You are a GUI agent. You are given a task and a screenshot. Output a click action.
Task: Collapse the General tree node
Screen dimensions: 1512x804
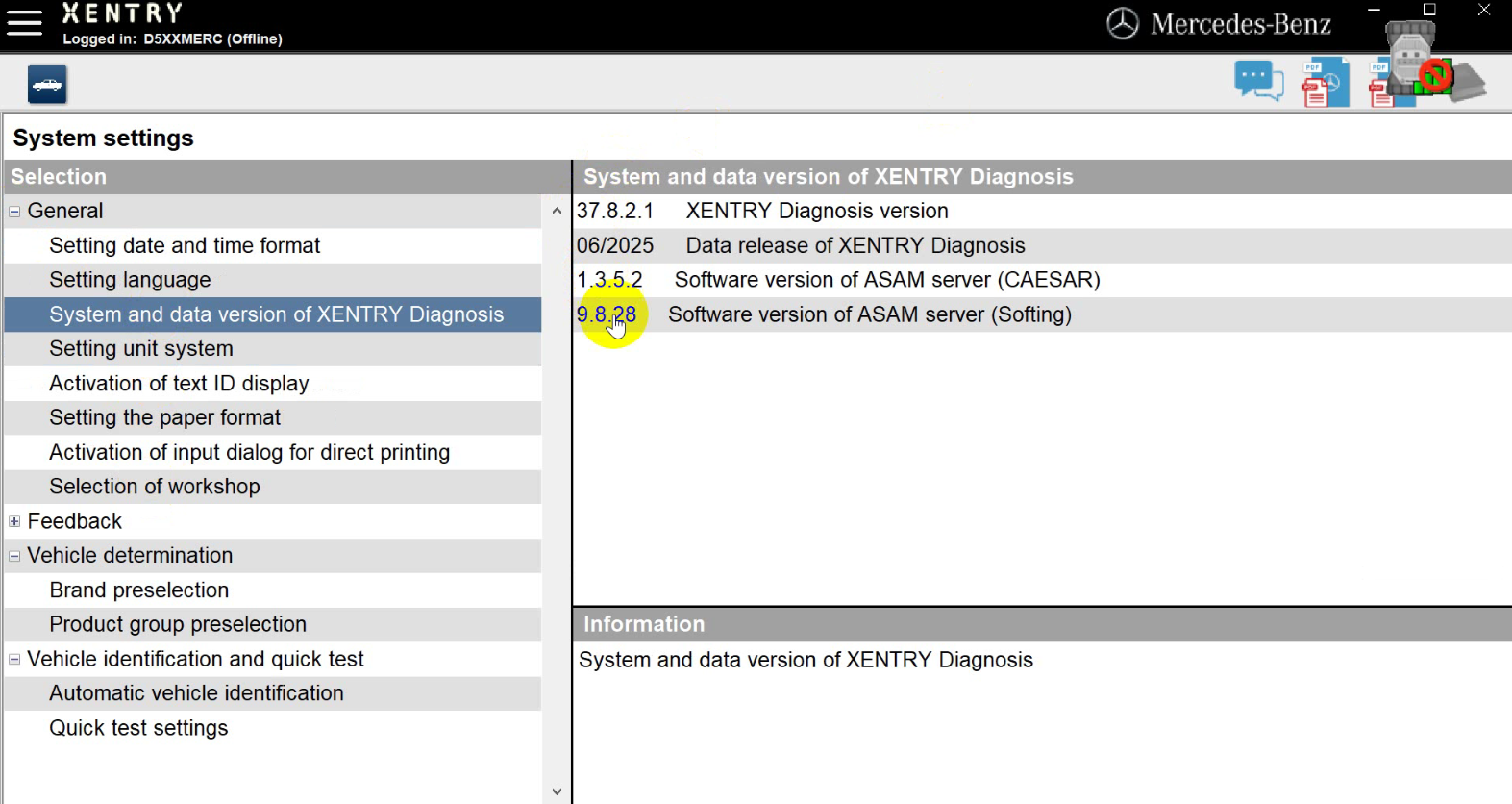coord(14,212)
